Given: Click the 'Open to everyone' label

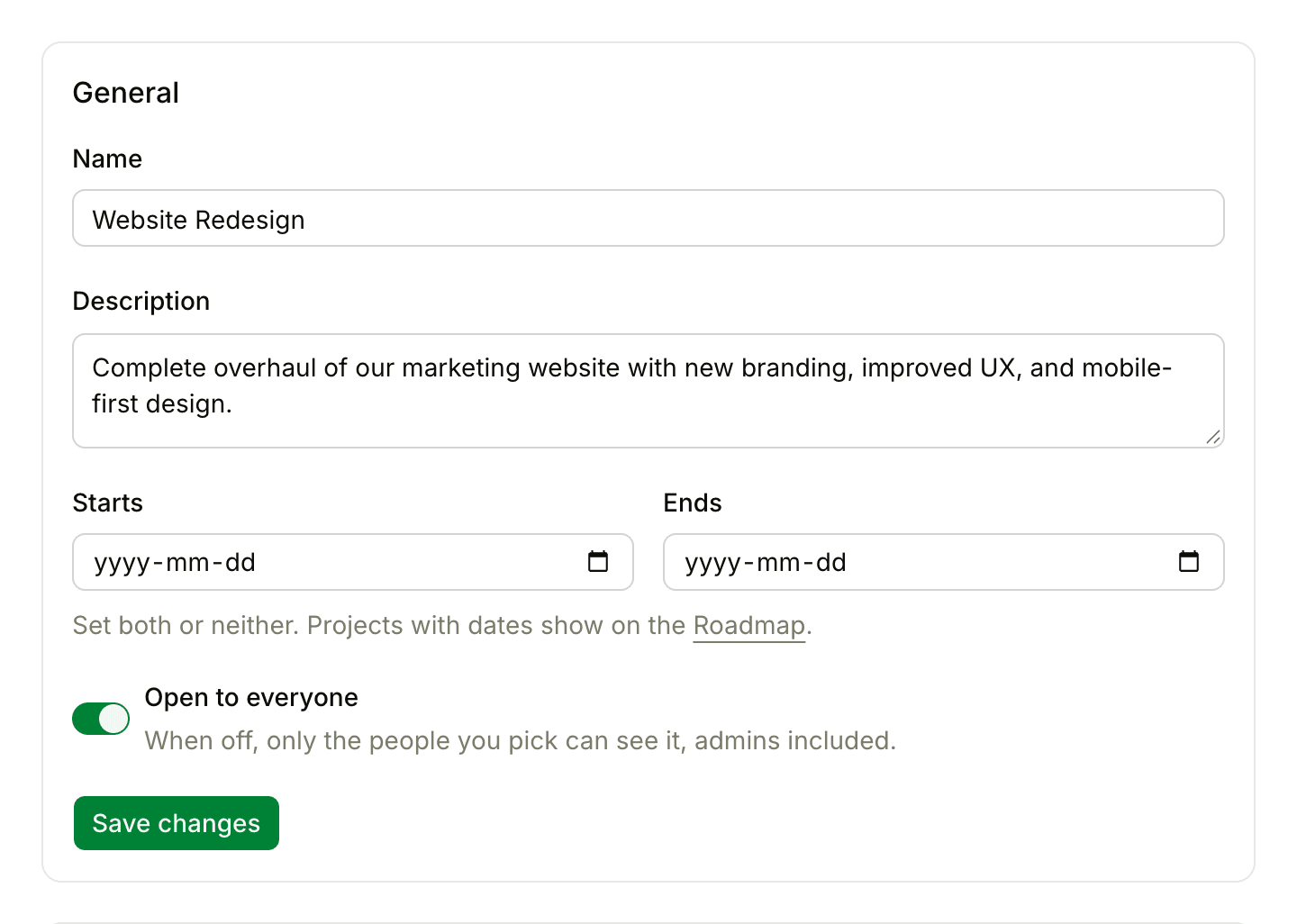Looking at the screenshot, I should [x=251, y=697].
